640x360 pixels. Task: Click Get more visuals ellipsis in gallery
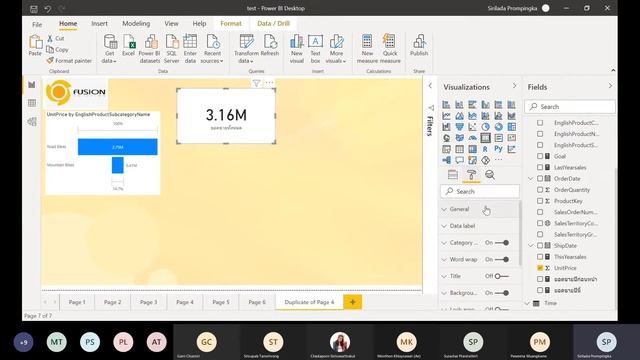498,160
